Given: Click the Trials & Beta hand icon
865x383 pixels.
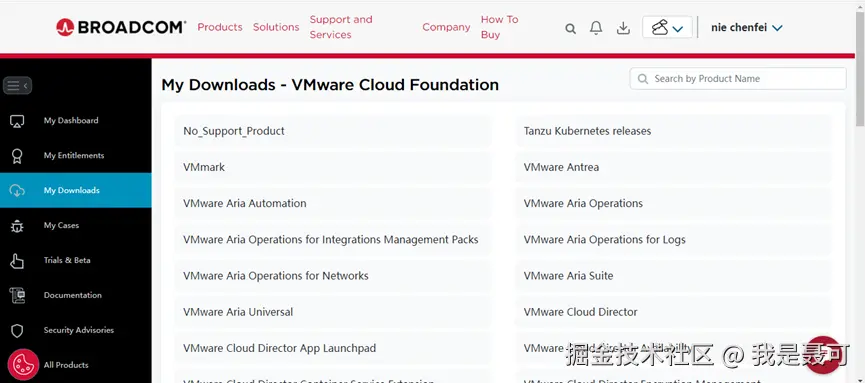Looking at the screenshot, I should (x=17, y=260).
